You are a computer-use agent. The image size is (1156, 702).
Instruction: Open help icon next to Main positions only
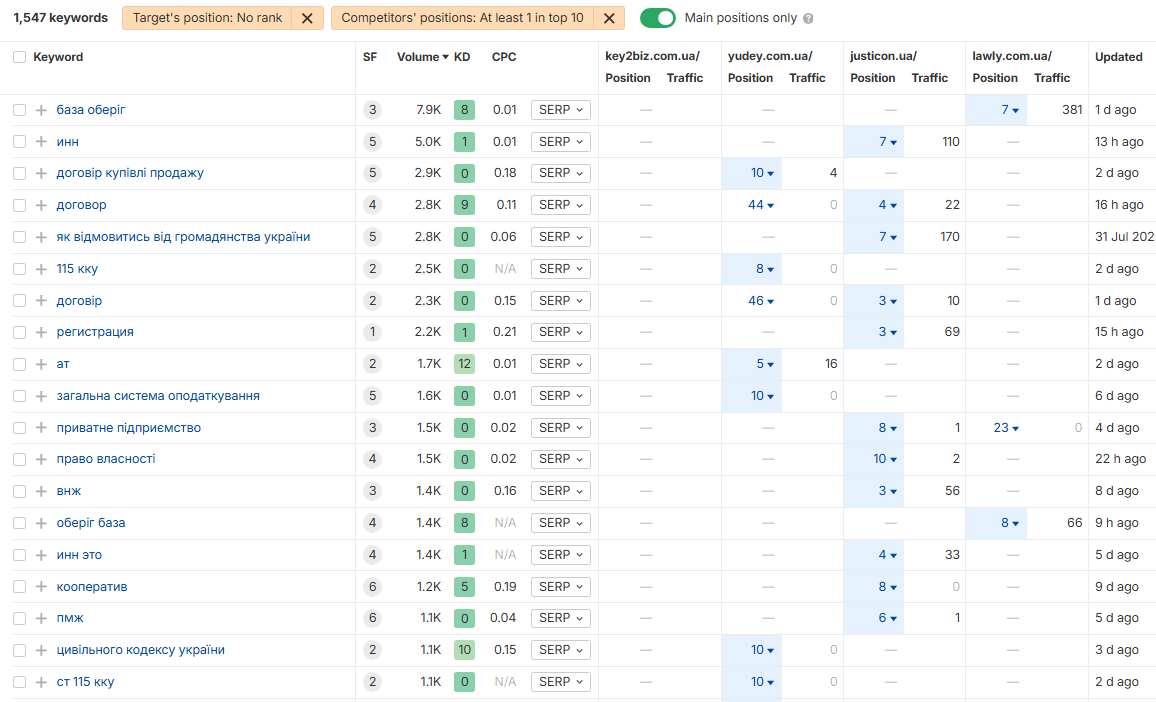808,18
